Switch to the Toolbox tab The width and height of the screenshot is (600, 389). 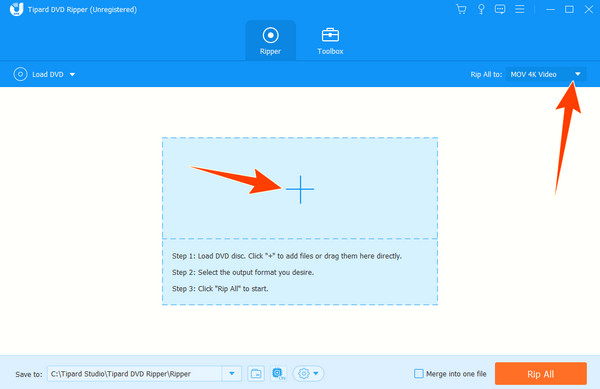pos(330,41)
